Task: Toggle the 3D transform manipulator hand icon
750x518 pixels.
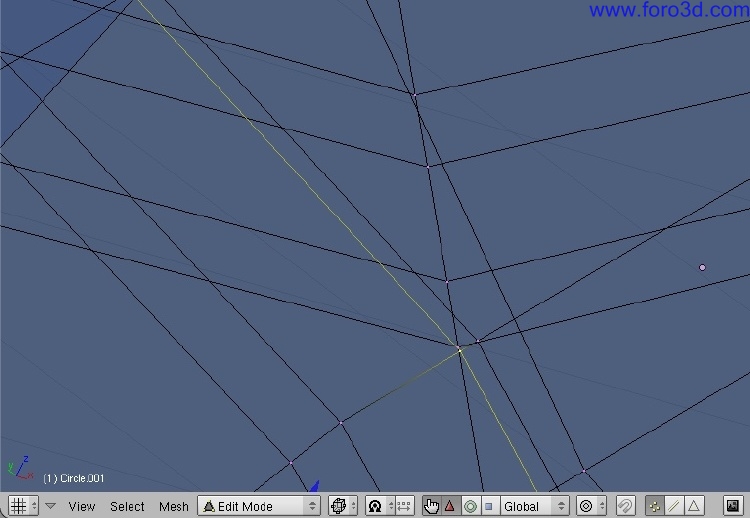Action: coord(431,506)
